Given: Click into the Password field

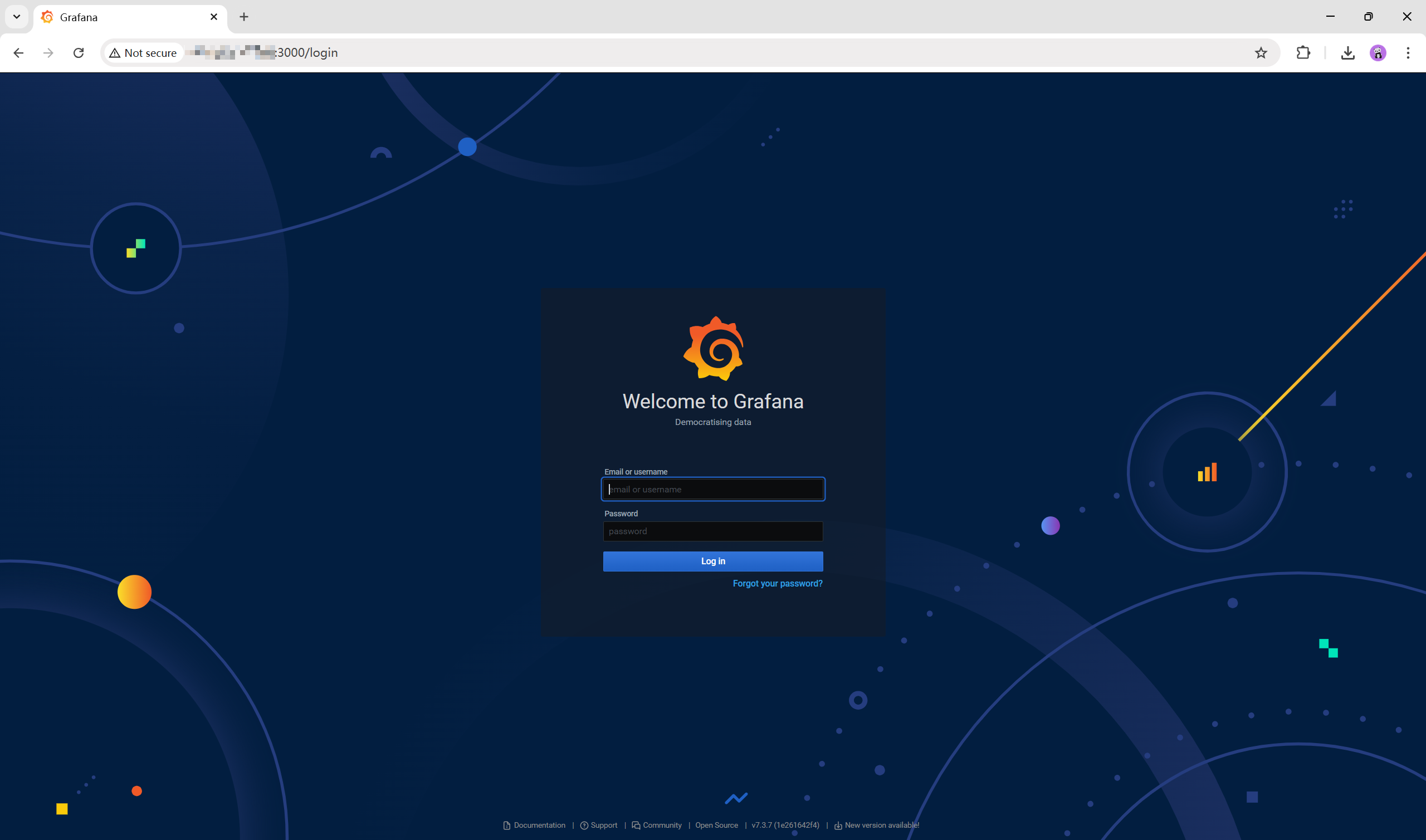Looking at the screenshot, I should tap(713, 531).
